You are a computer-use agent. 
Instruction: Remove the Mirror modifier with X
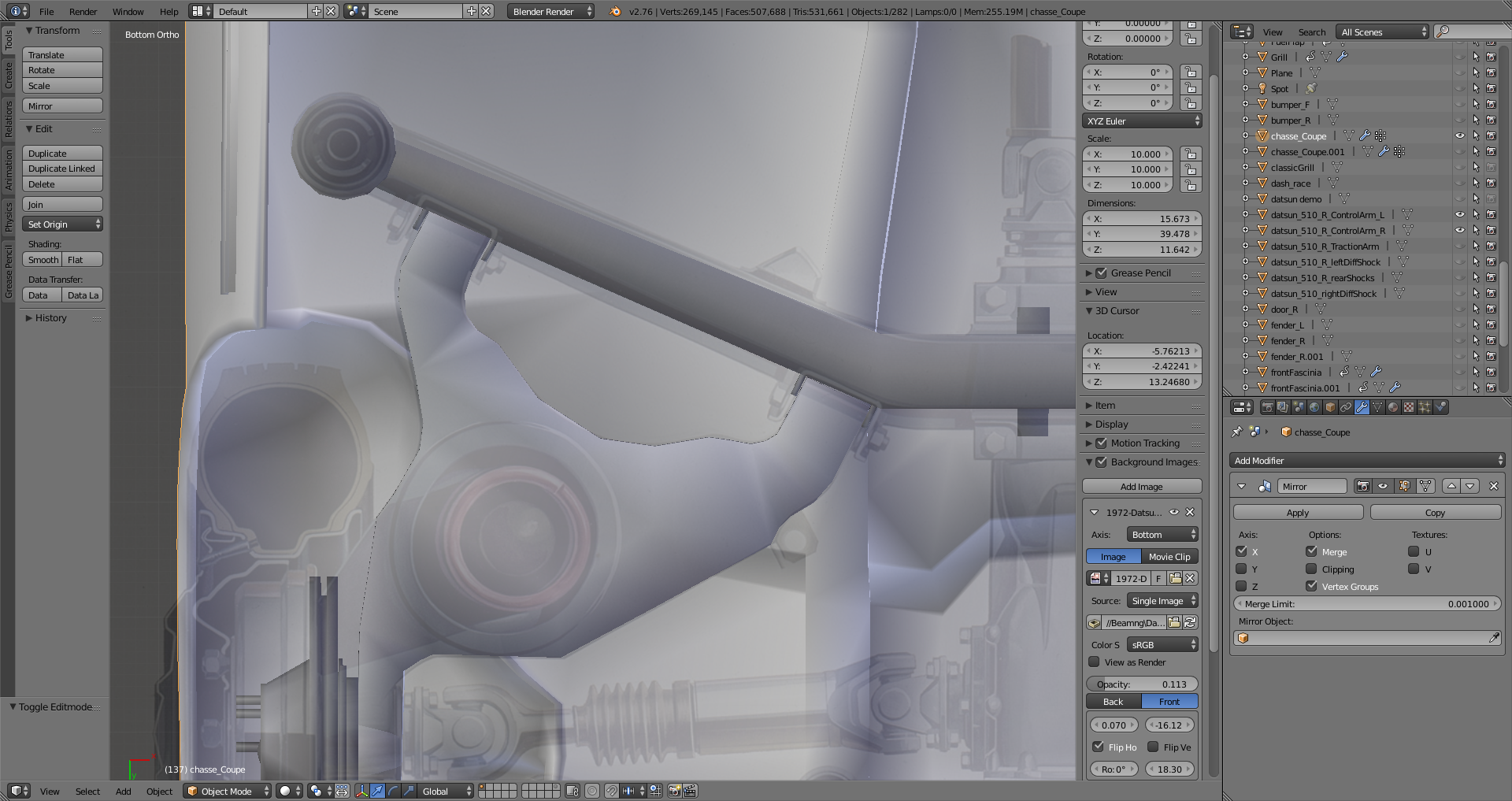tap(1494, 487)
